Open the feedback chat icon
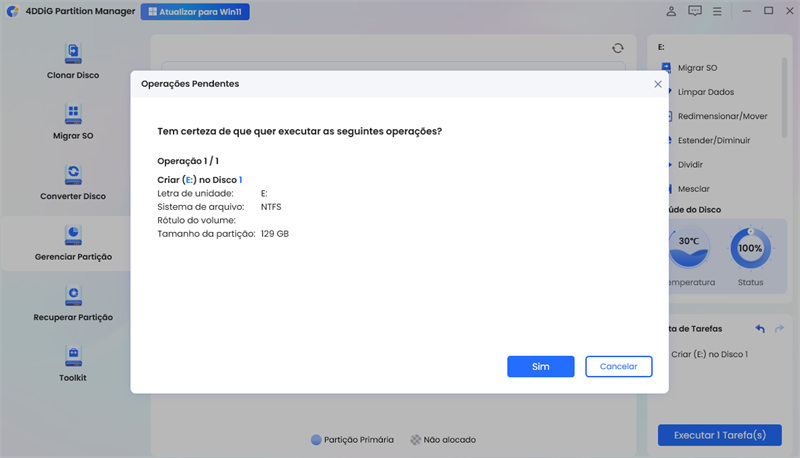The image size is (800, 458). (695, 11)
